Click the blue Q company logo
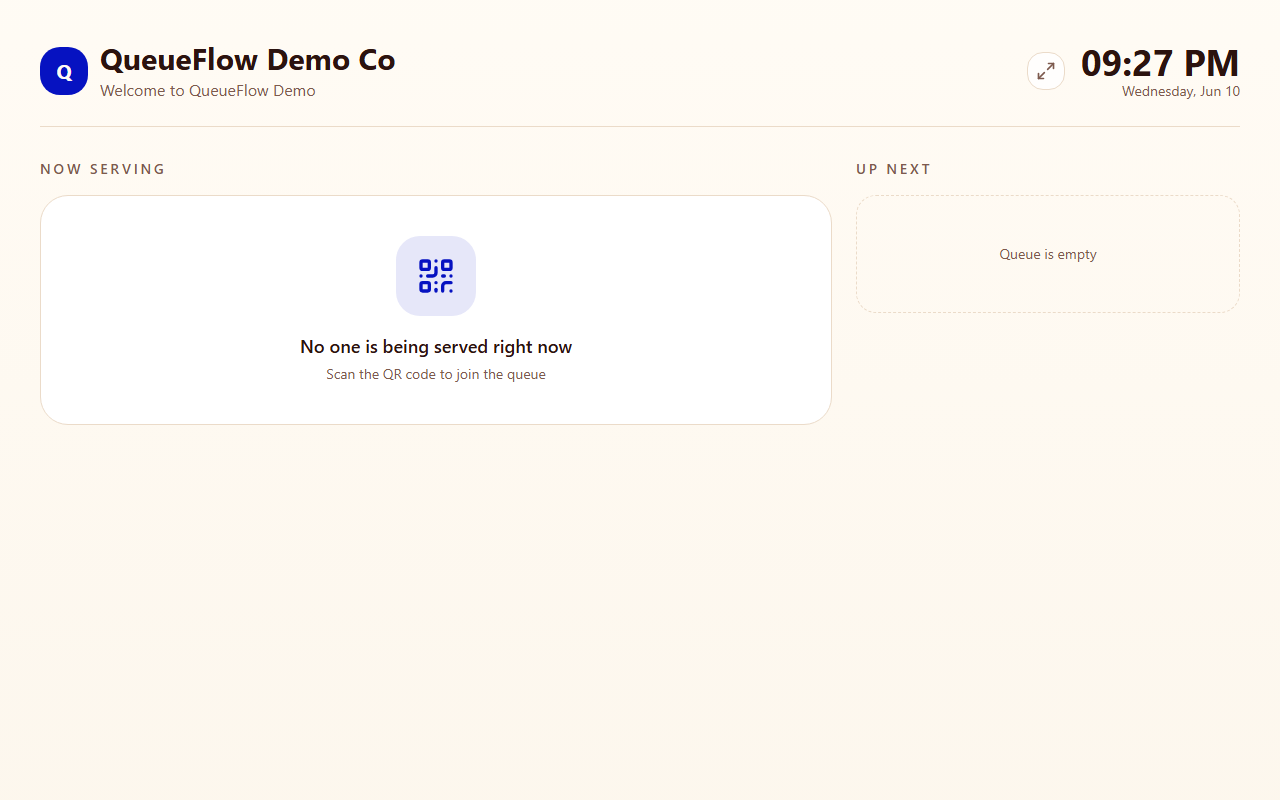Image resolution: width=1280 pixels, height=800 pixels. click(64, 71)
